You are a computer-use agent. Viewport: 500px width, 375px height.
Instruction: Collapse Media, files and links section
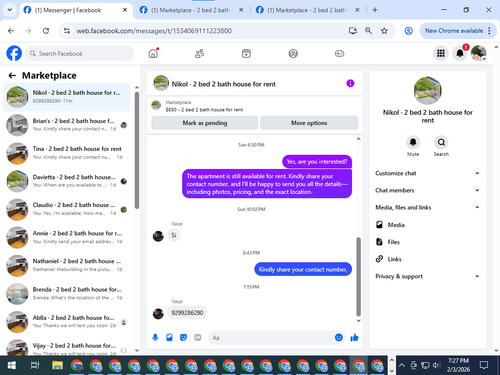[427, 207]
